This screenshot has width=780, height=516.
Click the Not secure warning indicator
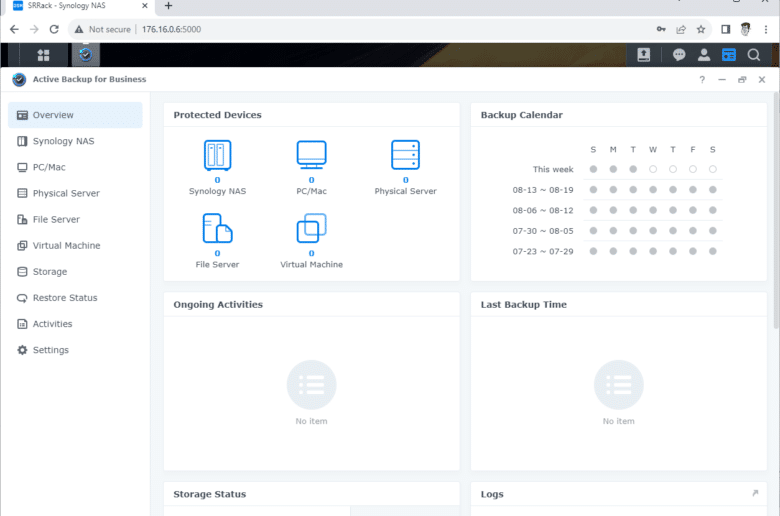(x=102, y=29)
